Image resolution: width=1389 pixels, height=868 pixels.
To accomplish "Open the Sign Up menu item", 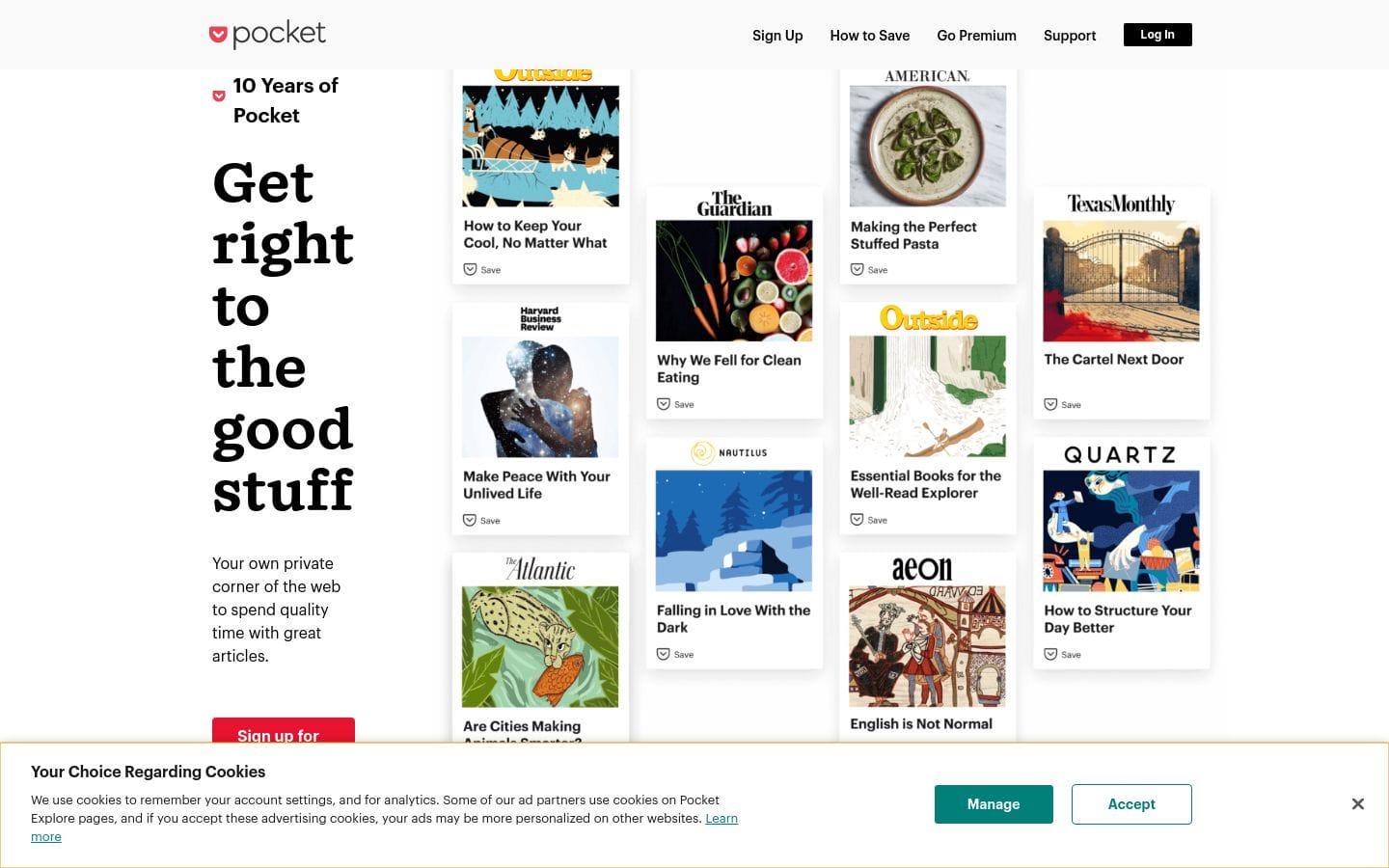I will pyautogui.click(x=777, y=36).
